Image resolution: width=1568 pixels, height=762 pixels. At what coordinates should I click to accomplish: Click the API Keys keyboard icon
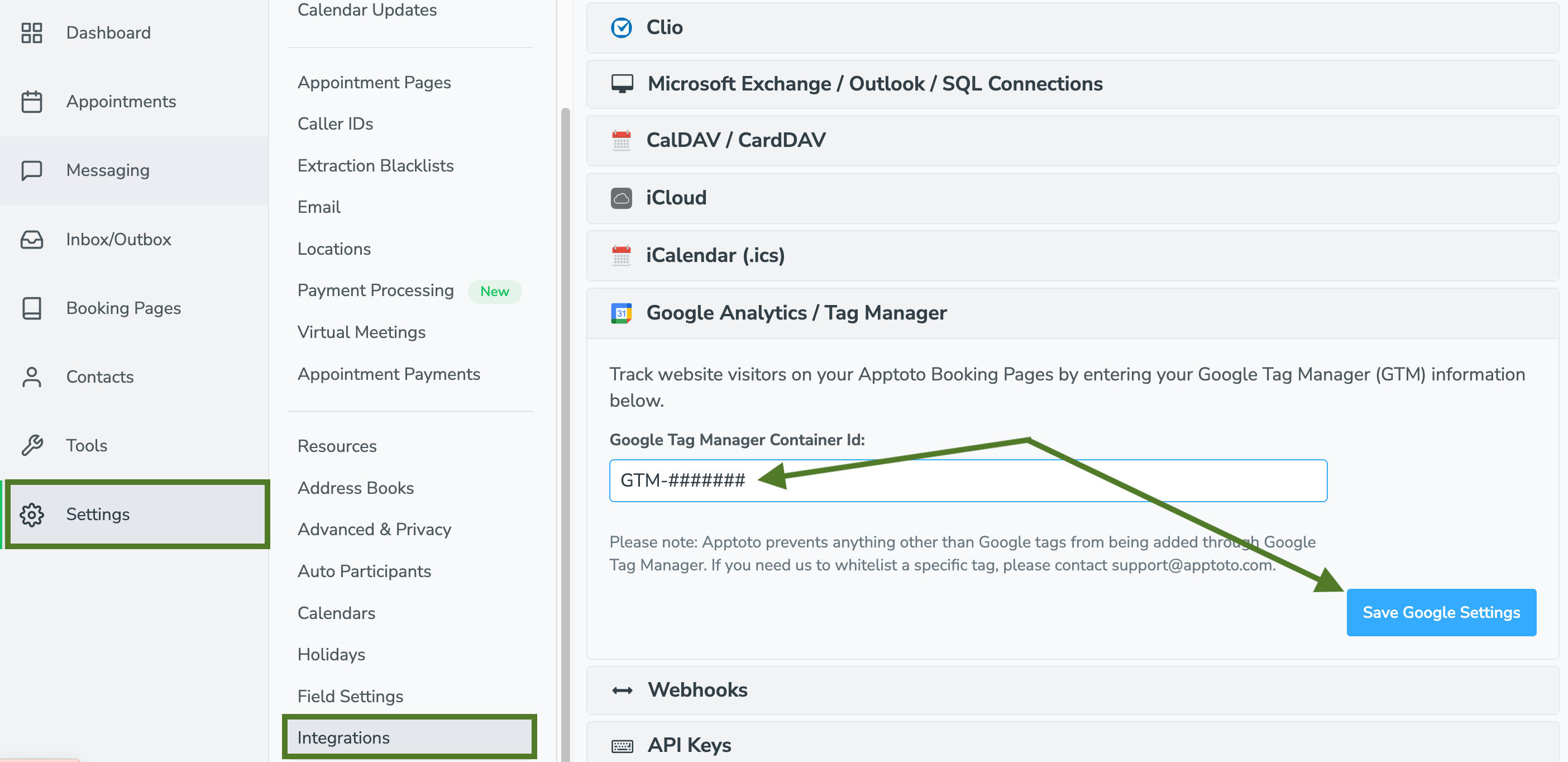[x=622, y=746]
